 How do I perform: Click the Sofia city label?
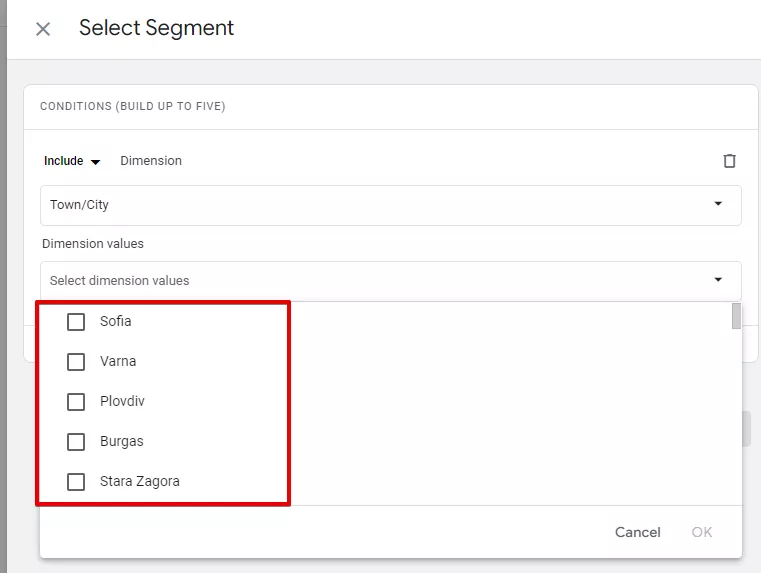click(116, 321)
